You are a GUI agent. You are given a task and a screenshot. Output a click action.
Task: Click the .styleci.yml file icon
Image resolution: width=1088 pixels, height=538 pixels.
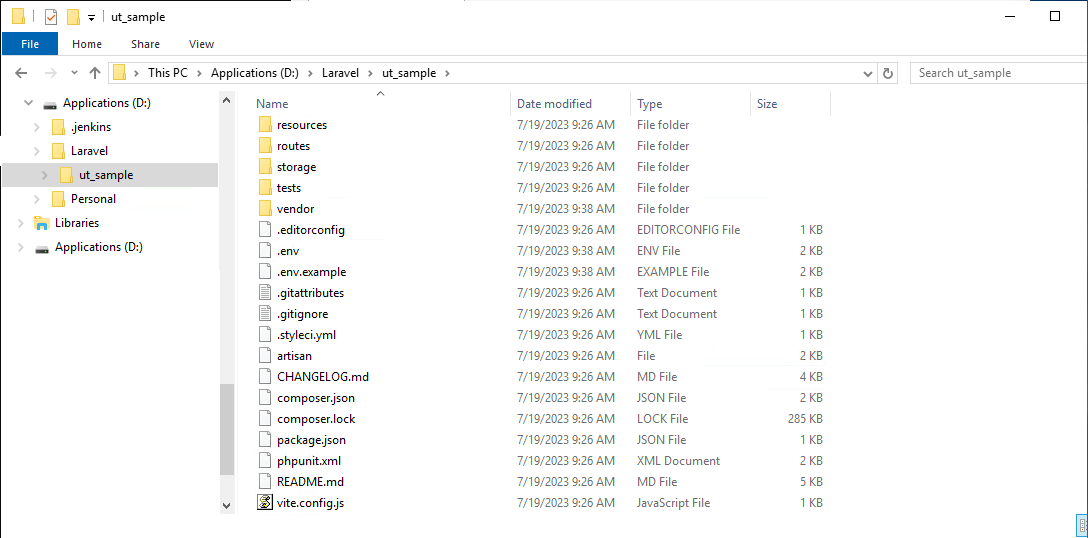tap(264, 335)
